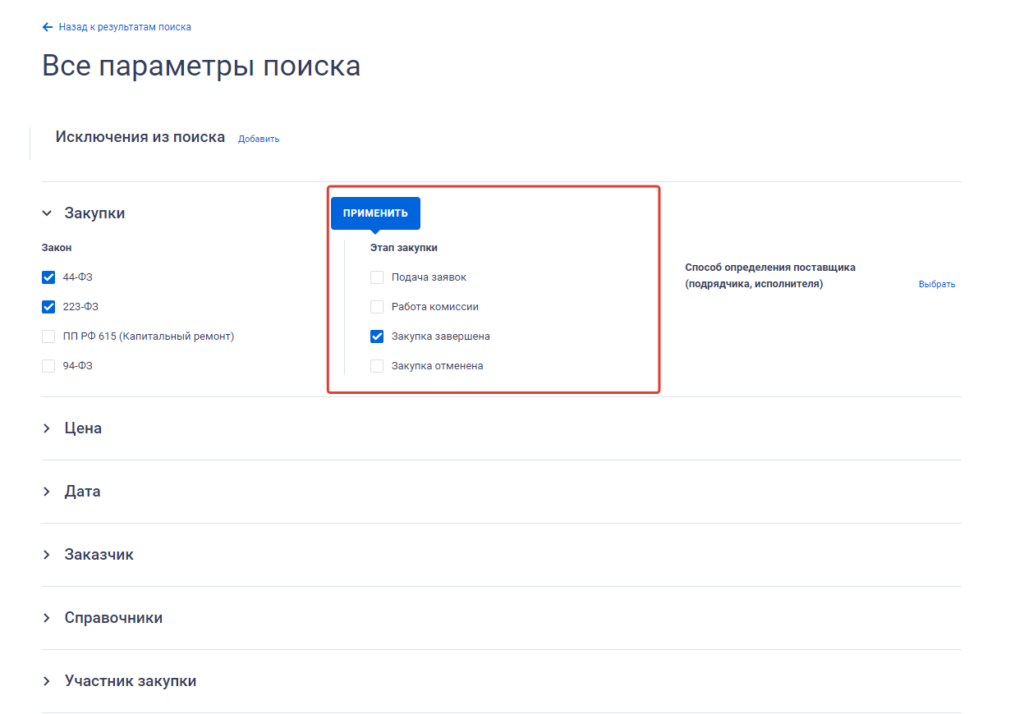Tick the Подача заявок checkbox
The height and width of the screenshot is (714, 1024).
[x=377, y=277]
